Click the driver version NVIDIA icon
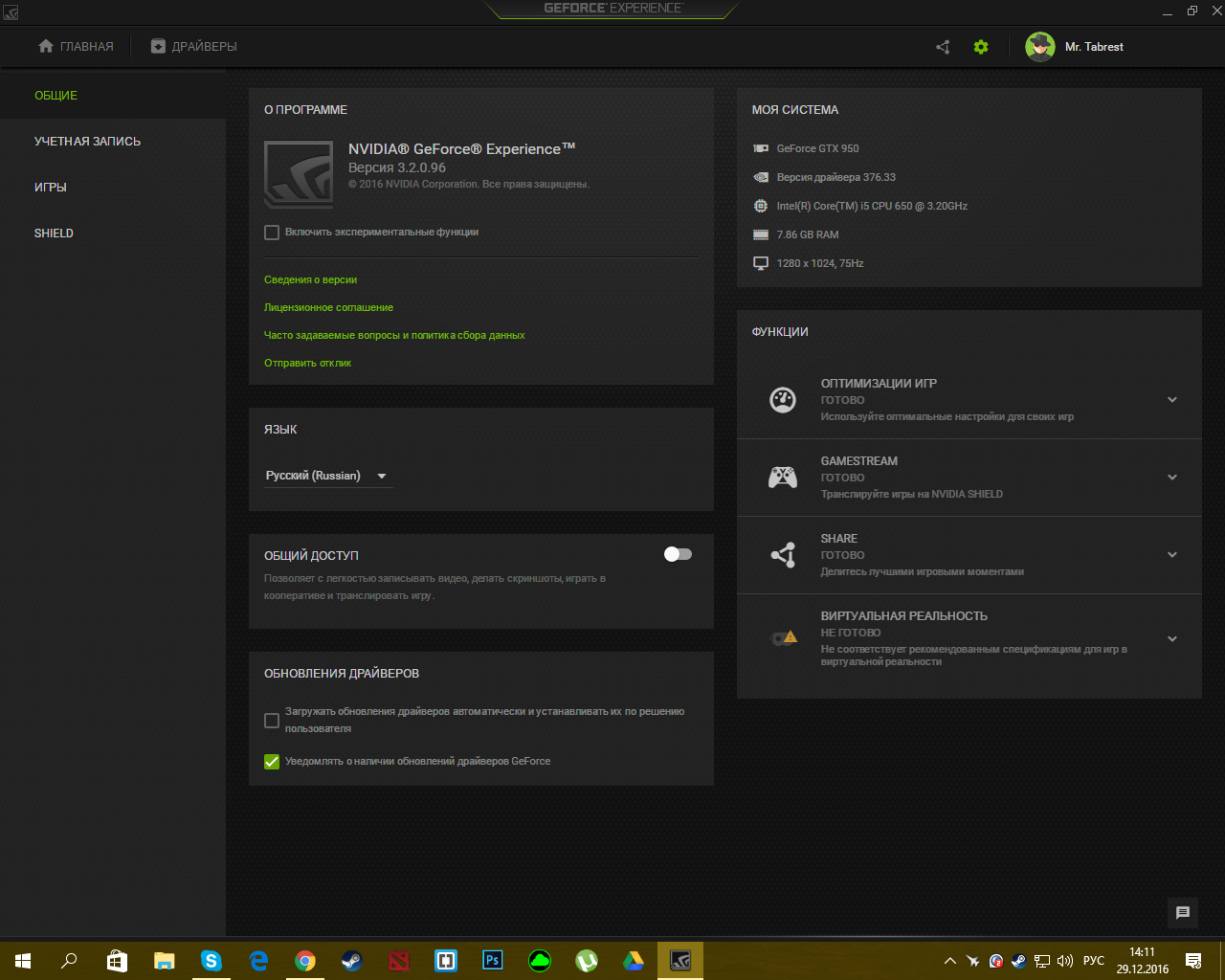Image resolution: width=1225 pixels, height=980 pixels. 761,177
